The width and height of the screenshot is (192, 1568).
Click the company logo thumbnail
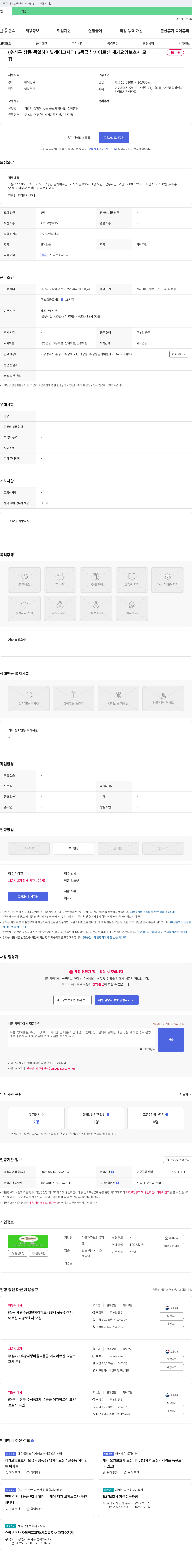pyautogui.click(x=28, y=1241)
